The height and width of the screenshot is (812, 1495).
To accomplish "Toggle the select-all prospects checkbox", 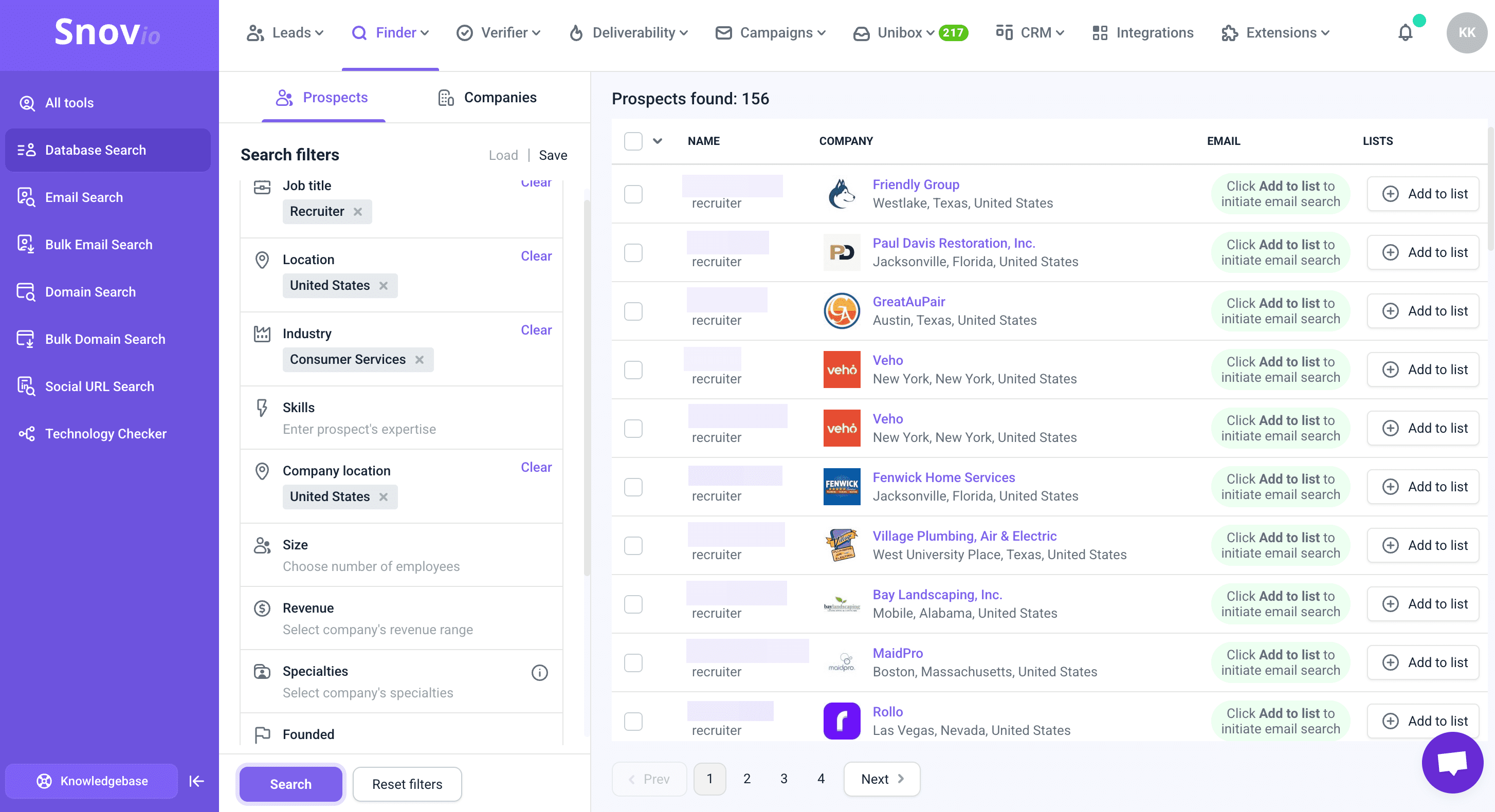I will 633,141.
